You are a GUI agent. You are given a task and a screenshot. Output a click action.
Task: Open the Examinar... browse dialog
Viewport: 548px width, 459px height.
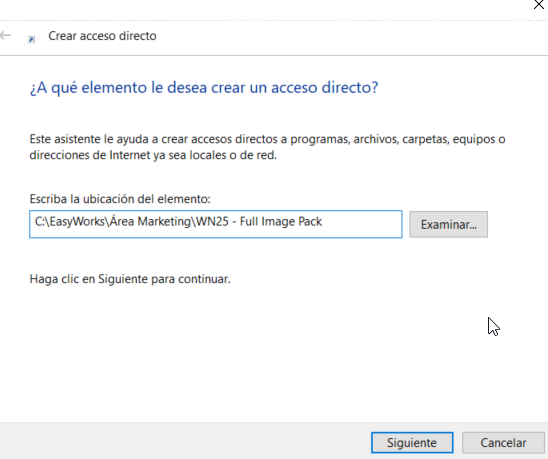[x=448, y=224]
